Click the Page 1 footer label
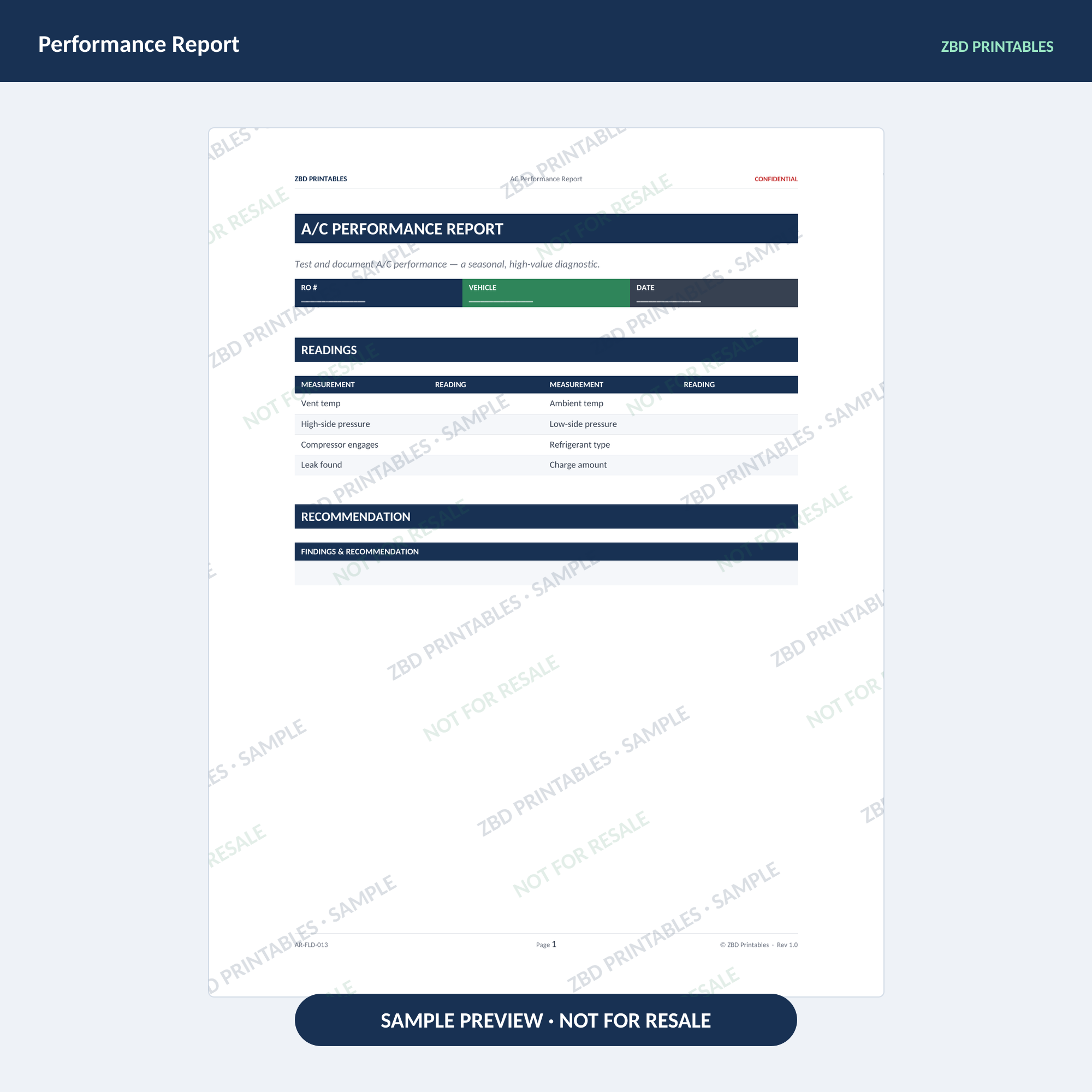Viewport: 1092px width, 1092px height. pyautogui.click(x=546, y=944)
